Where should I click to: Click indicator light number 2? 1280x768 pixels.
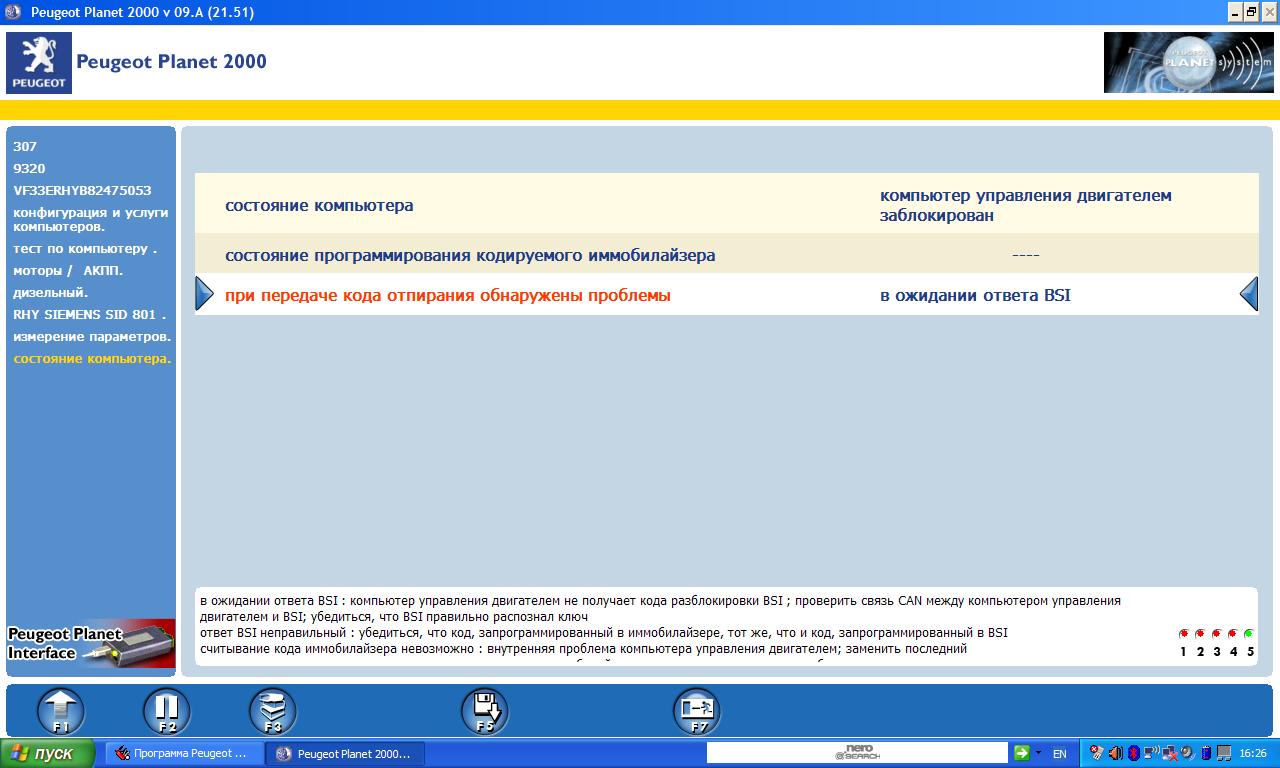click(x=1200, y=634)
